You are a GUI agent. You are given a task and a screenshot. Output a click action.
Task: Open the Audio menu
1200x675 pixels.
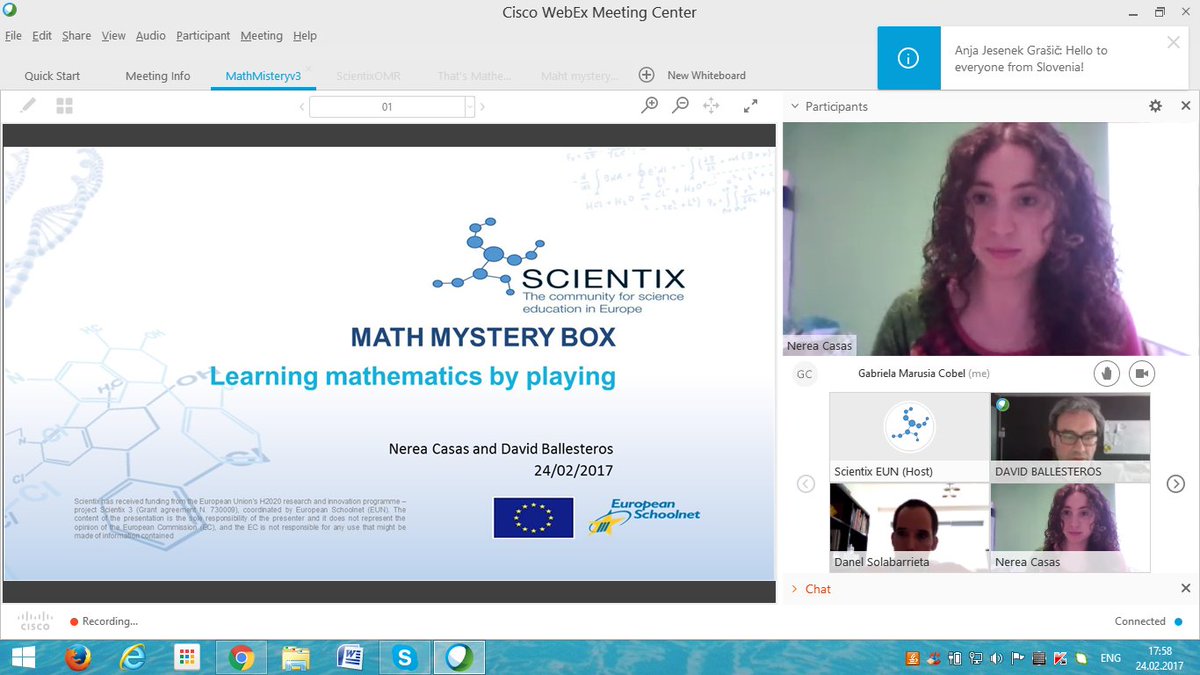(x=151, y=35)
